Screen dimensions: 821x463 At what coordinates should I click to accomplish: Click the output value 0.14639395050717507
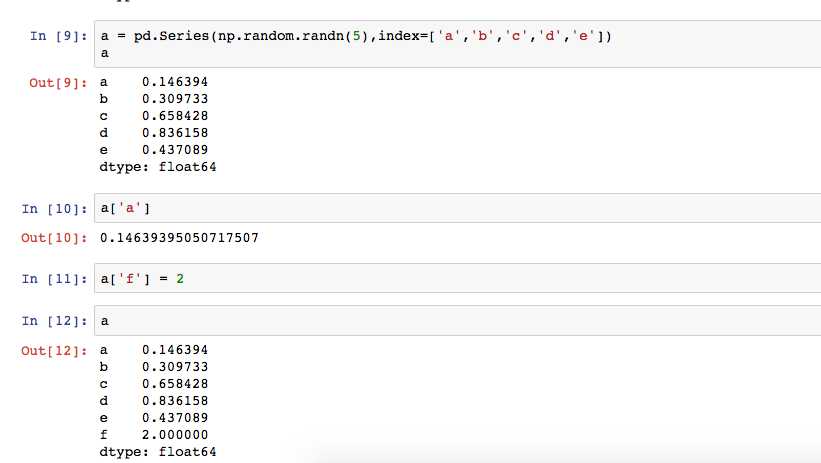coord(179,238)
